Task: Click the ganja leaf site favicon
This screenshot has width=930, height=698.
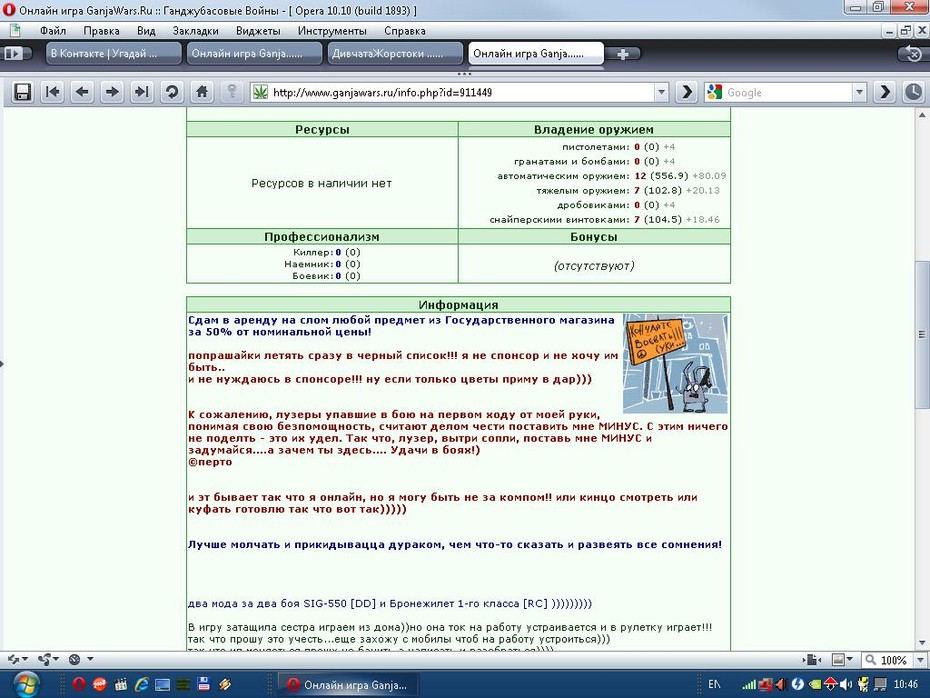Action: click(x=260, y=92)
